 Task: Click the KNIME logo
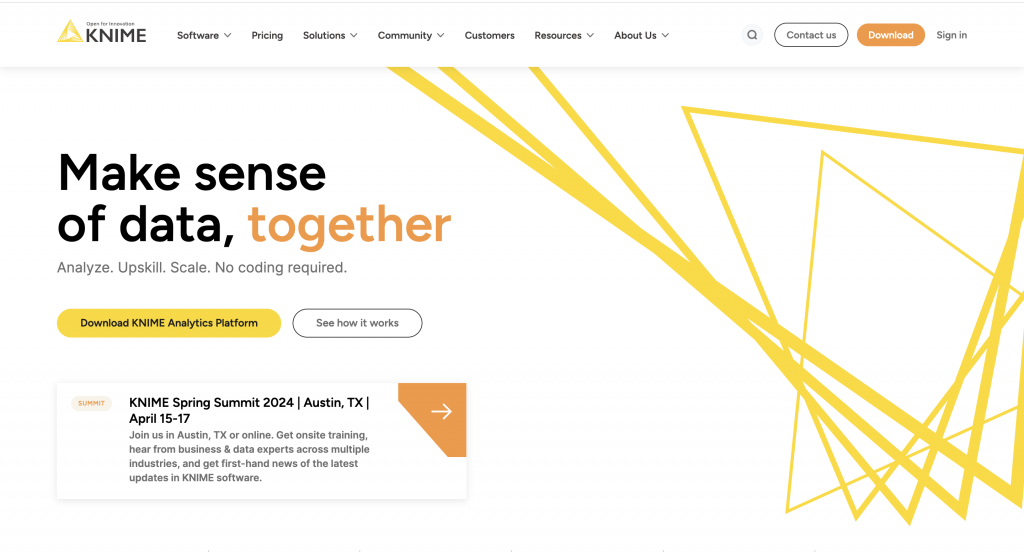pos(102,33)
